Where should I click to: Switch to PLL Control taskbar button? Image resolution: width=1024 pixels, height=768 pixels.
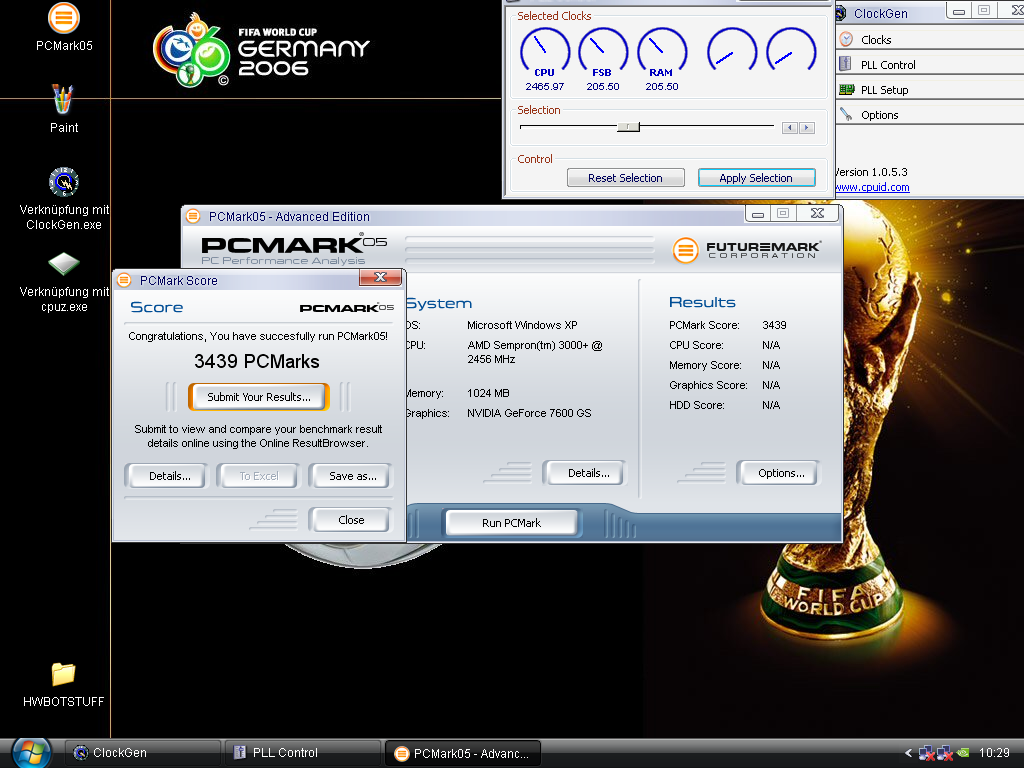303,753
